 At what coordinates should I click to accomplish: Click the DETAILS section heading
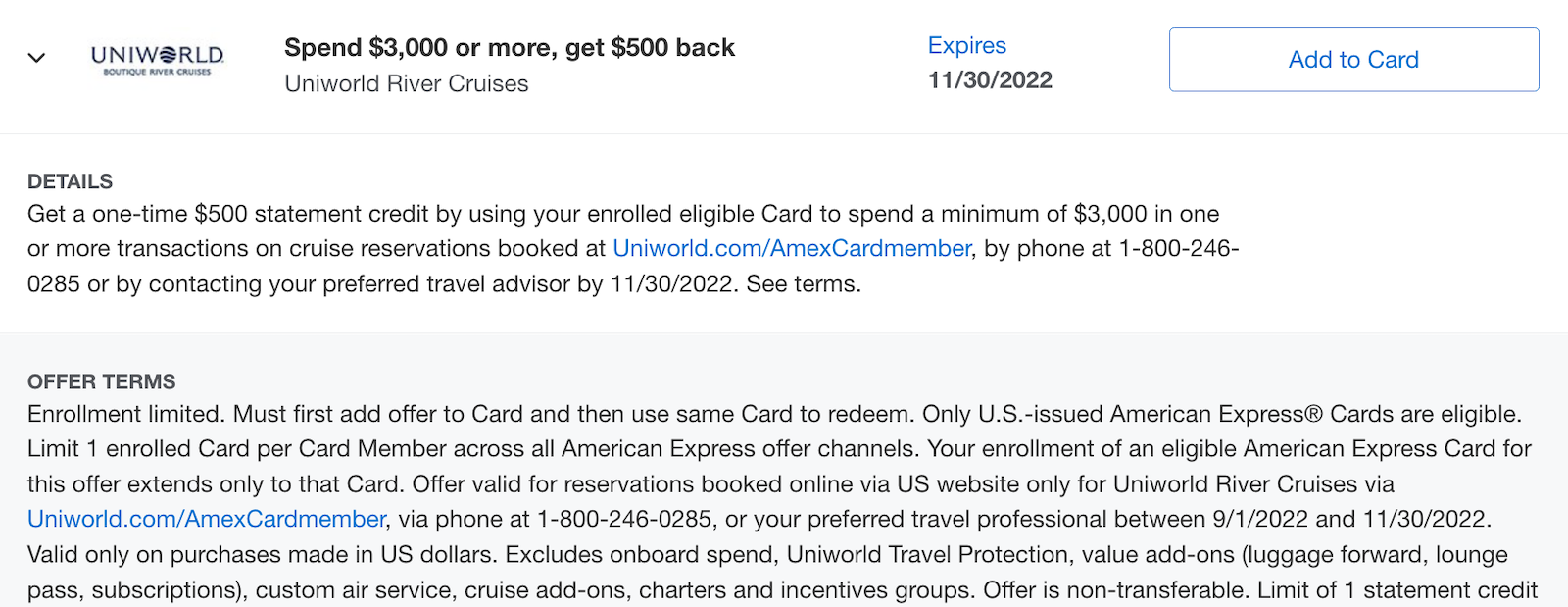(70, 181)
